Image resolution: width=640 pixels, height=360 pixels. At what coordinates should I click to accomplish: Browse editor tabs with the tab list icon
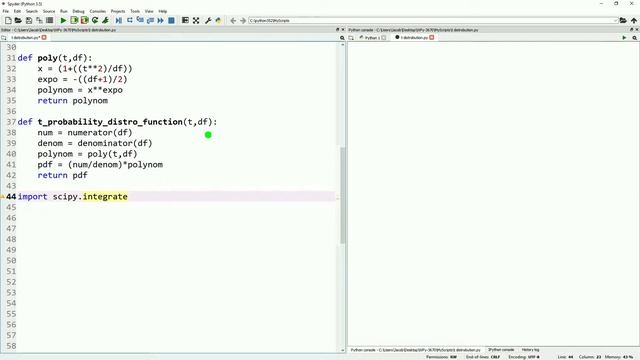(x=4, y=38)
